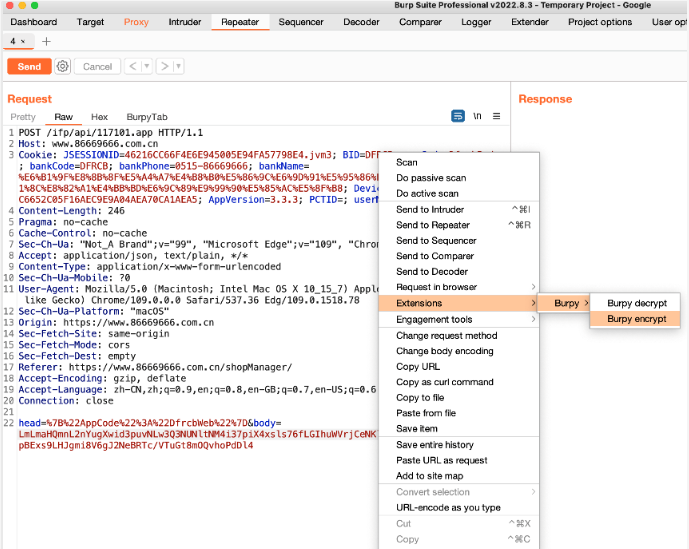
Task: Click the Response panel heading
Action: [545, 99]
